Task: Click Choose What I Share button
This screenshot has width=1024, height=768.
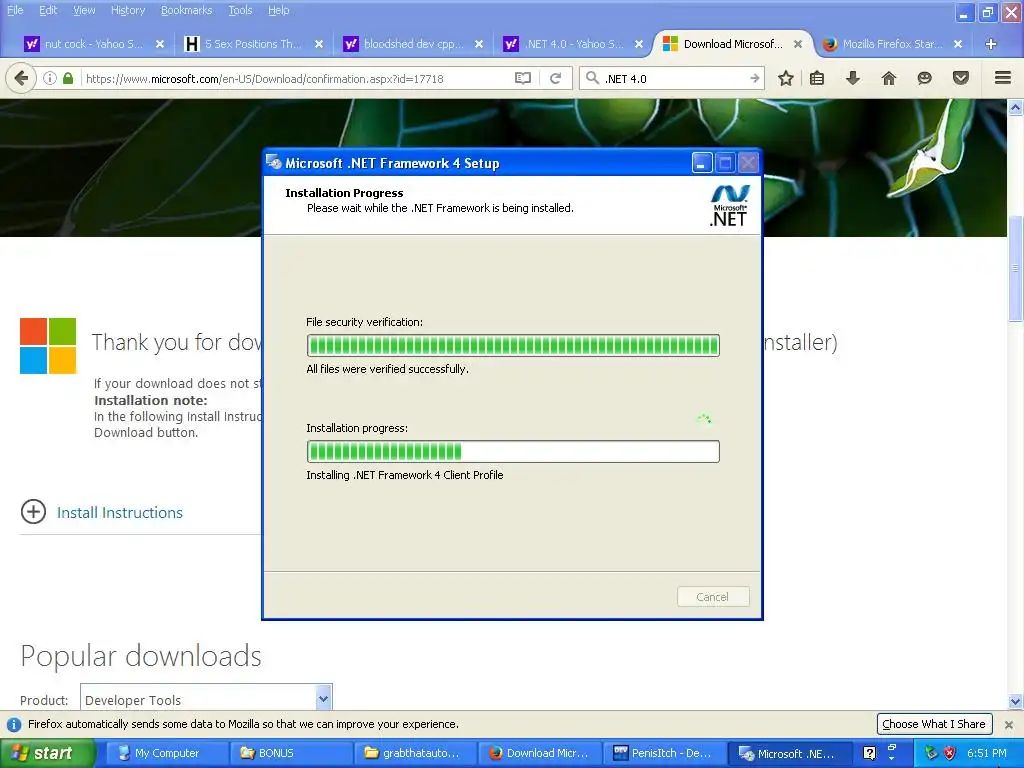Action: point(934,724)
